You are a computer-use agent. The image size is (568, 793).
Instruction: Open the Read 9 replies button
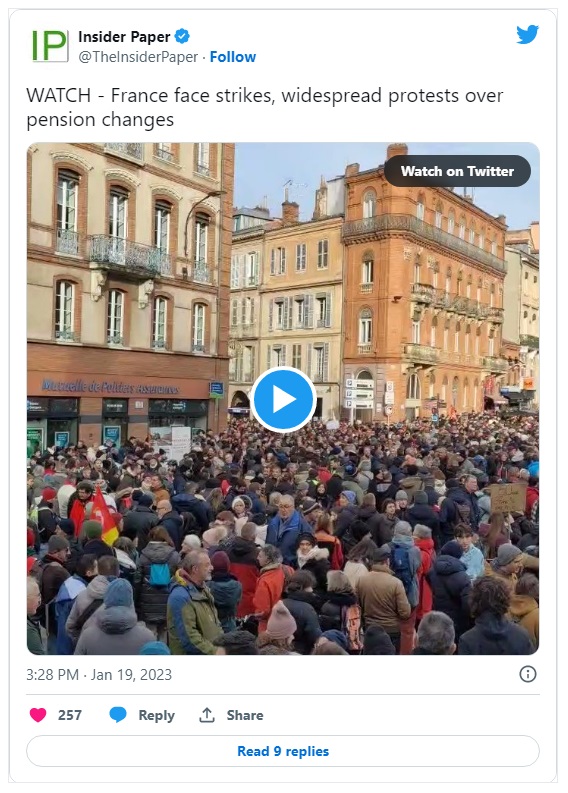[283, 751]
